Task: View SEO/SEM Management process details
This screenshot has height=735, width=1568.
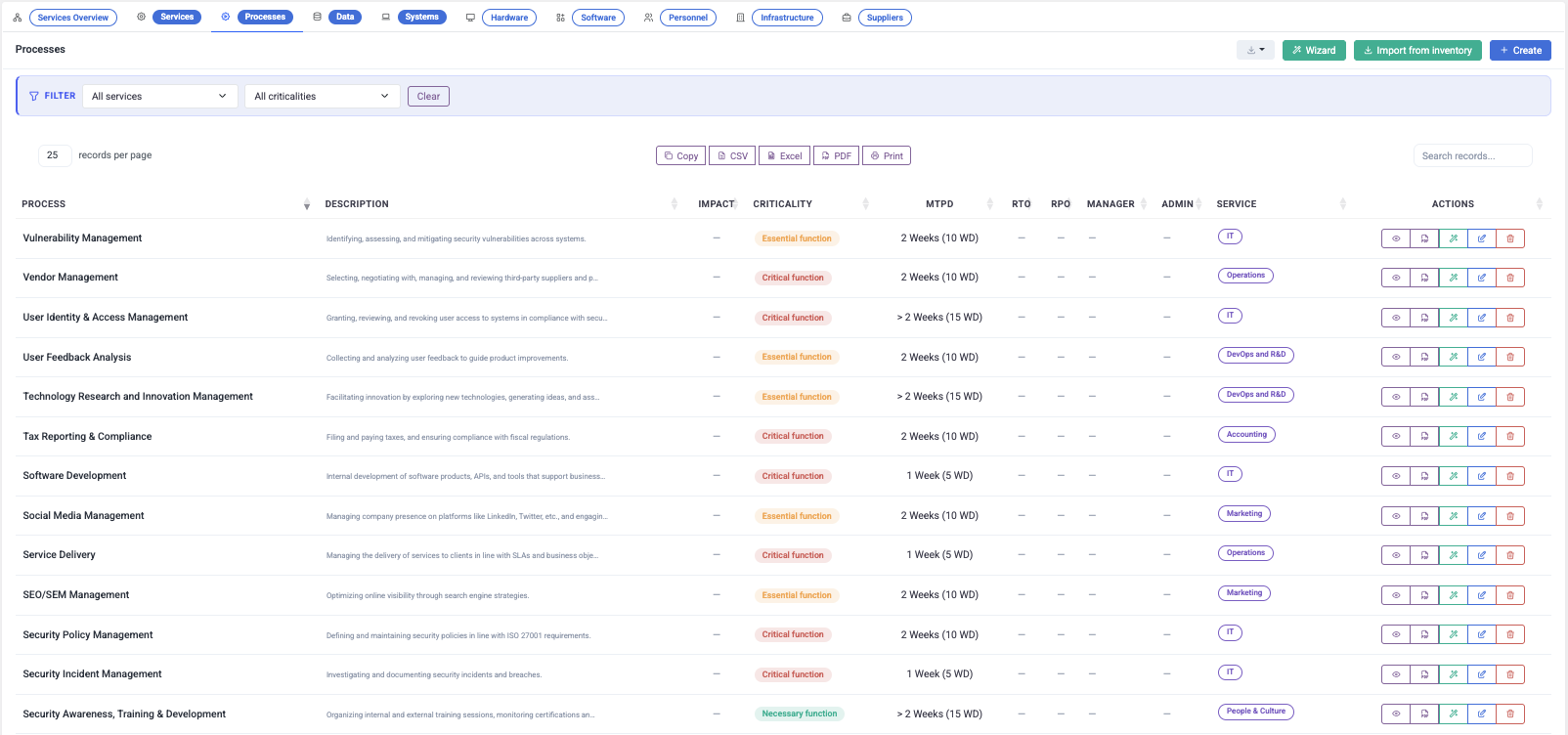Action: tap(1396, 595)
